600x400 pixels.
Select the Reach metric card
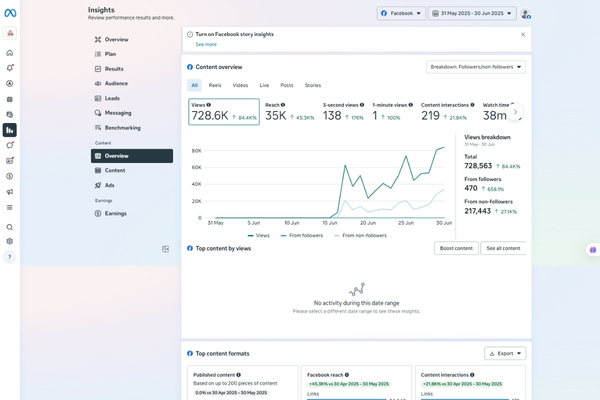(x=289, y=111)
